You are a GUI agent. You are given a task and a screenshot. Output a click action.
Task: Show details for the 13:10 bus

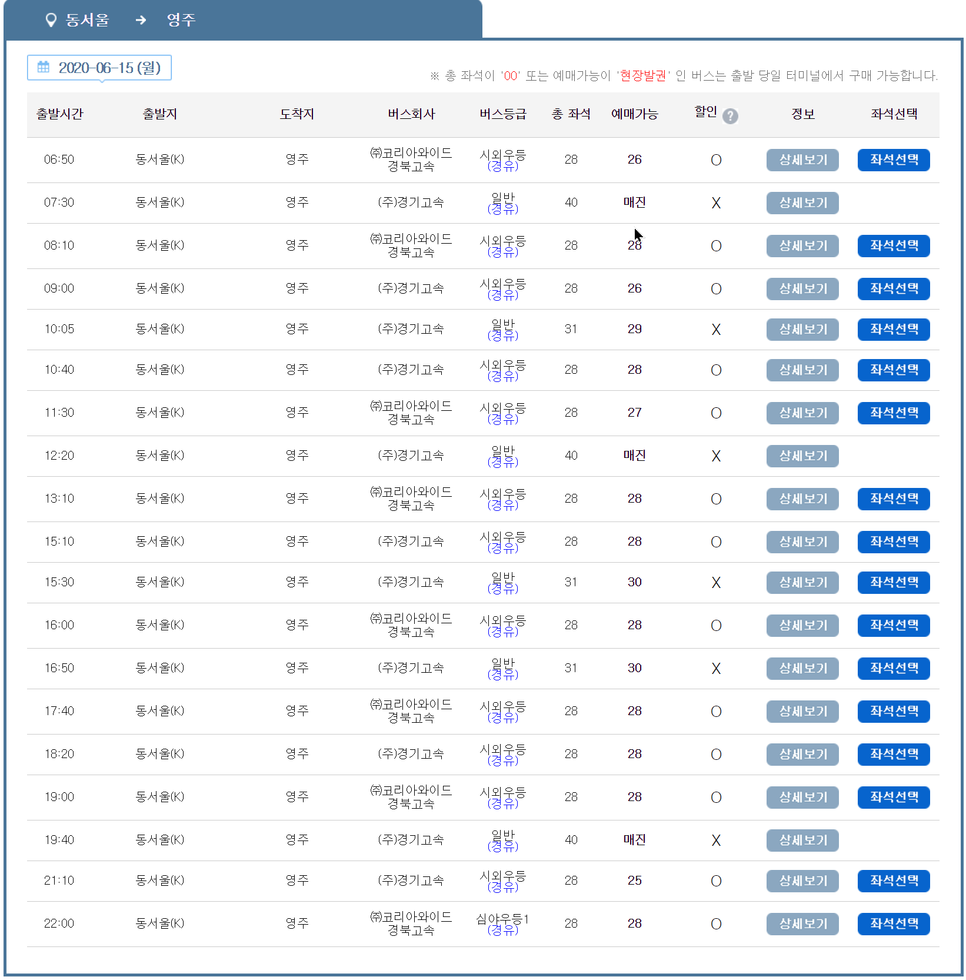(x=802, y=499)
